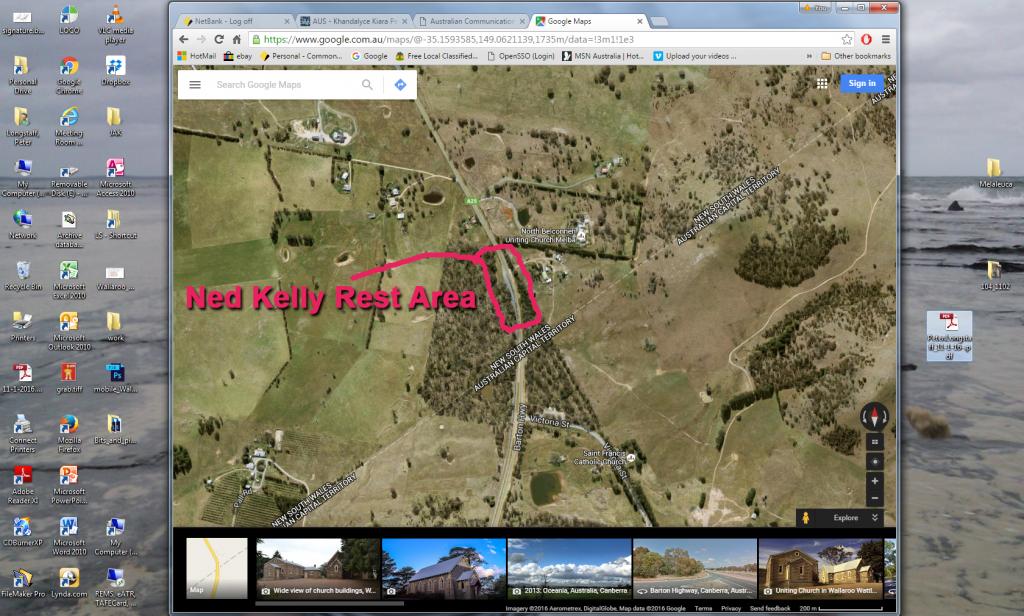Switch to the Australian Communications tab
This screenshot has width=1024, height=616.
[470, 20]
